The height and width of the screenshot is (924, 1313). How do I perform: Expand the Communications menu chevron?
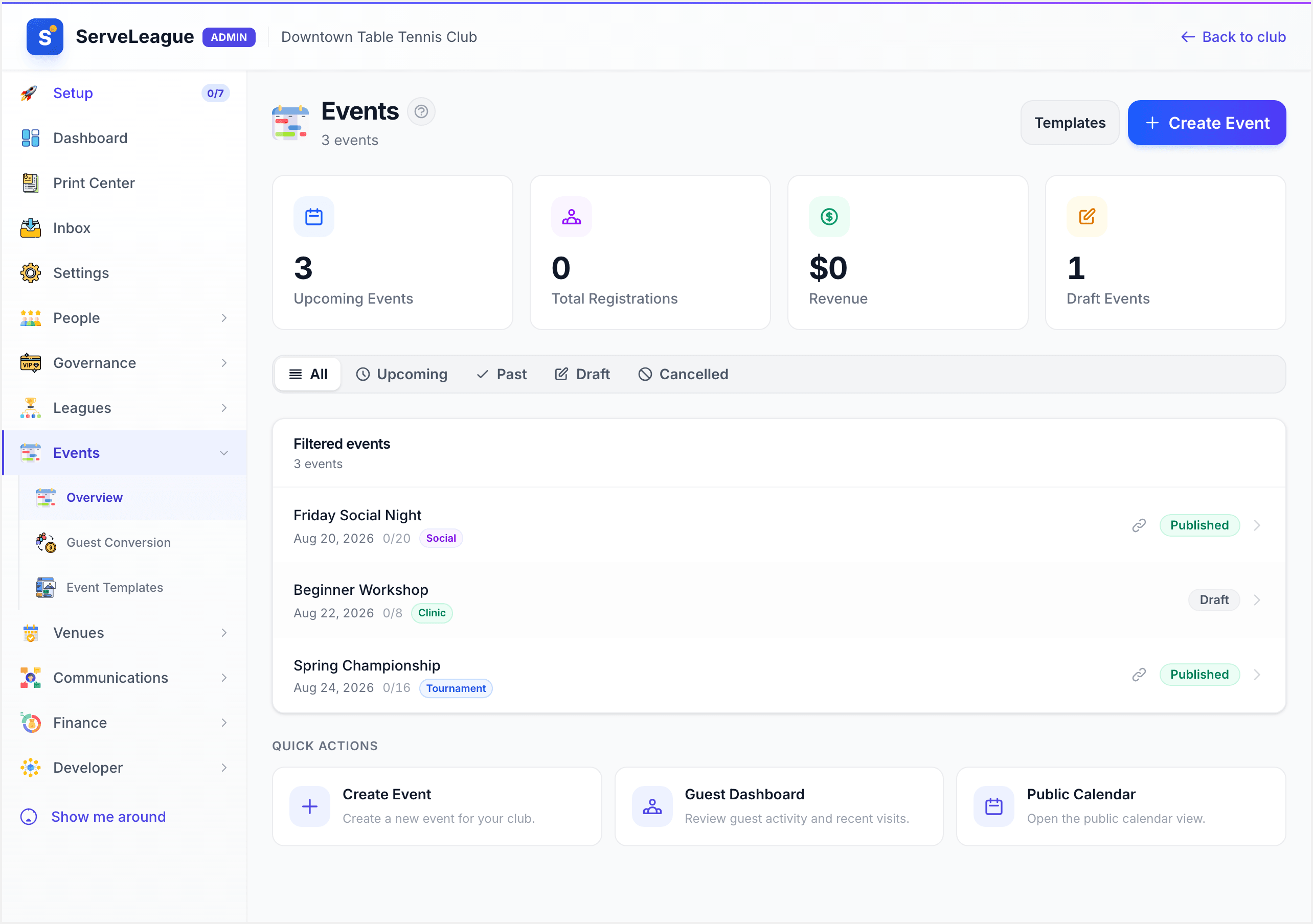[x=223, y=678]
